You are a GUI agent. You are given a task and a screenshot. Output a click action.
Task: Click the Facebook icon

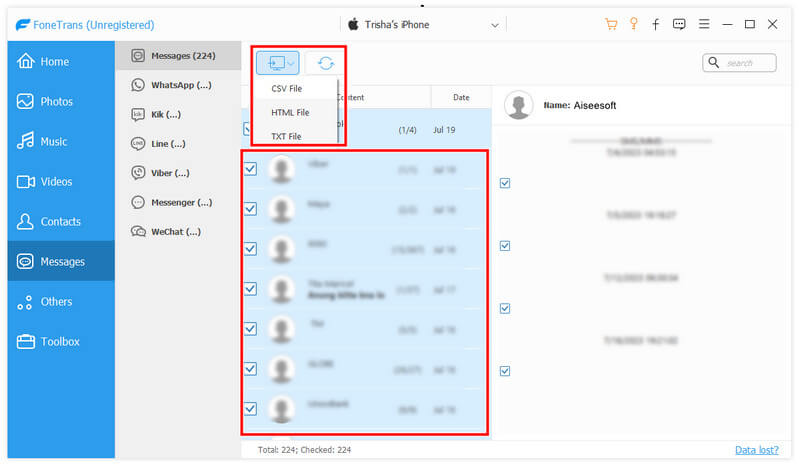coord(656,24)
